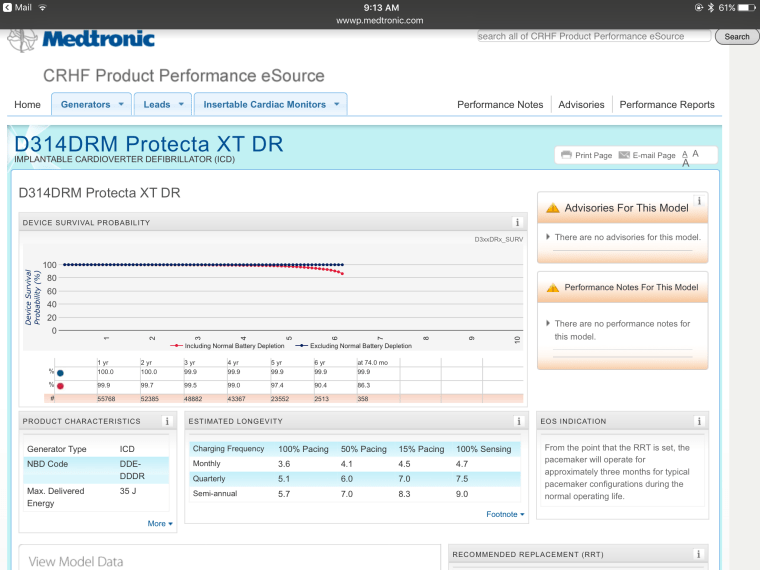Open info icon on Recommended Replacement (RRT)

tap(698, 554)
